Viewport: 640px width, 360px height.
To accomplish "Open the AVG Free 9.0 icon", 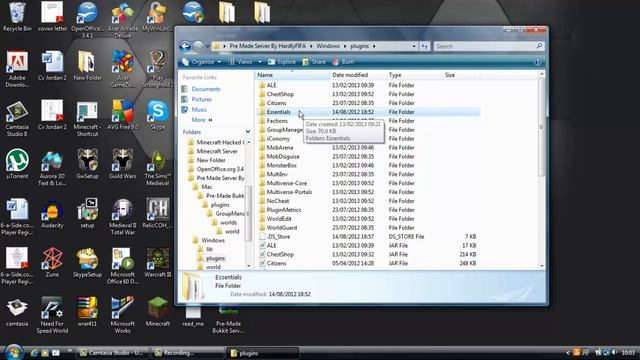I will (122, 115).
